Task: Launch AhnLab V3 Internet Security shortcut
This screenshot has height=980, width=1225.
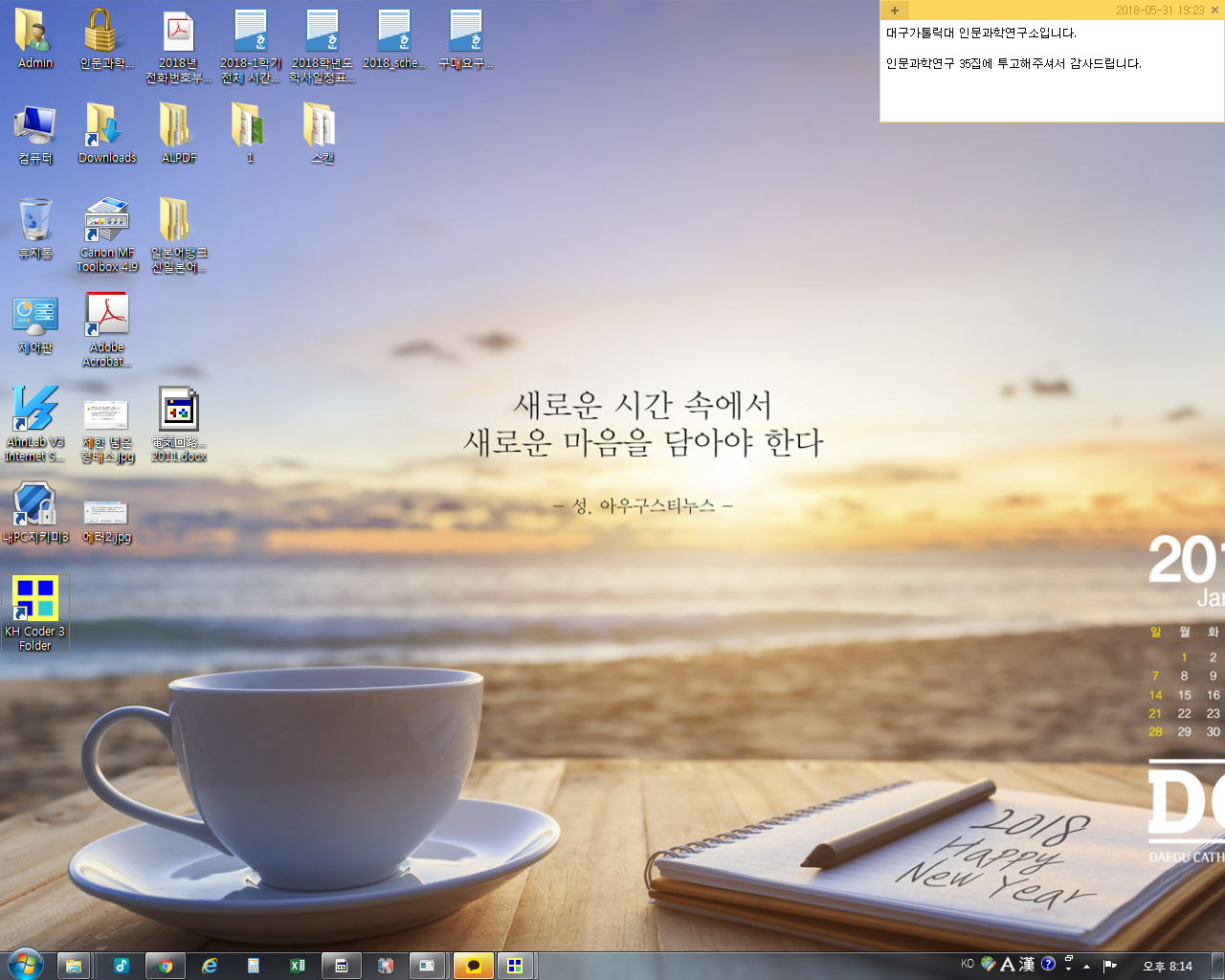Action: click(35, 425)
